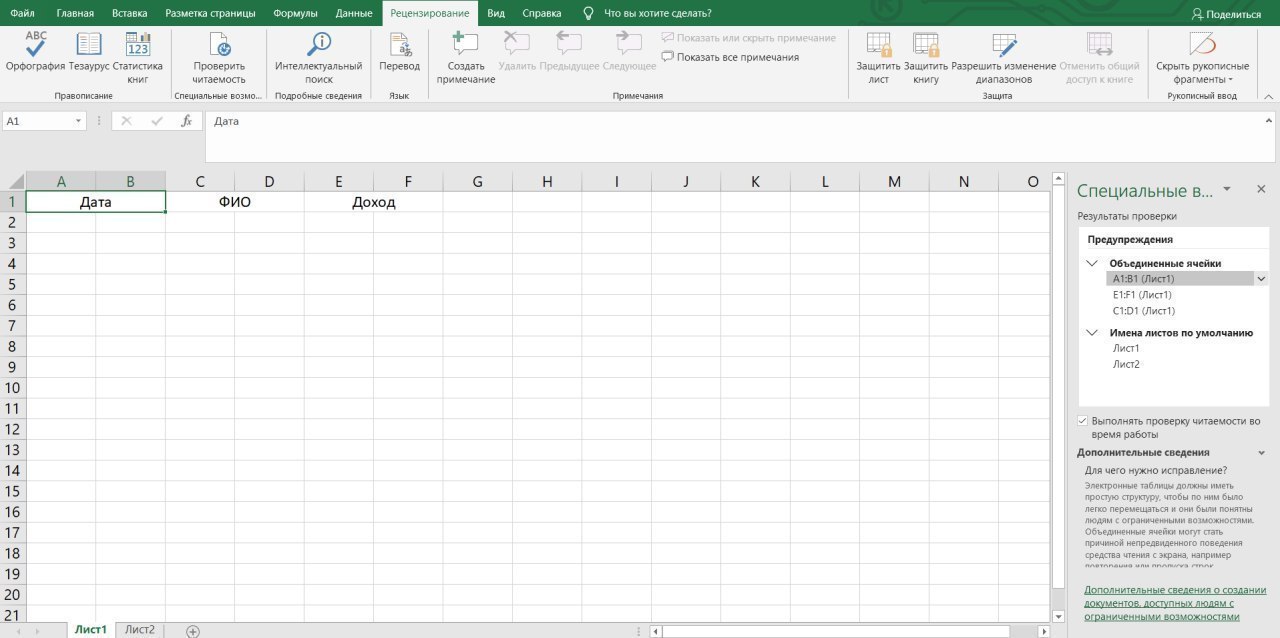Click the Поделиться share button

pyautogui.click(x=1226, y=14)
